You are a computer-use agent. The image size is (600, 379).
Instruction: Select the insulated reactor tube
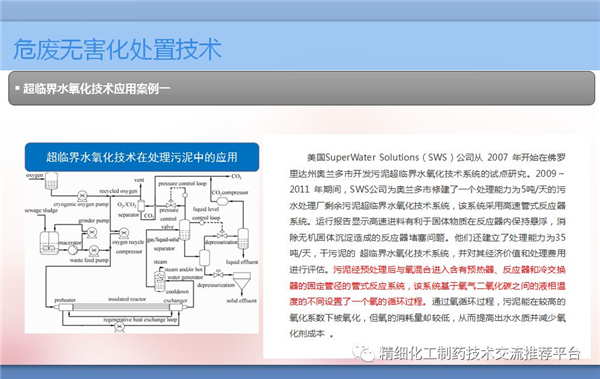[x=122, y=307]
